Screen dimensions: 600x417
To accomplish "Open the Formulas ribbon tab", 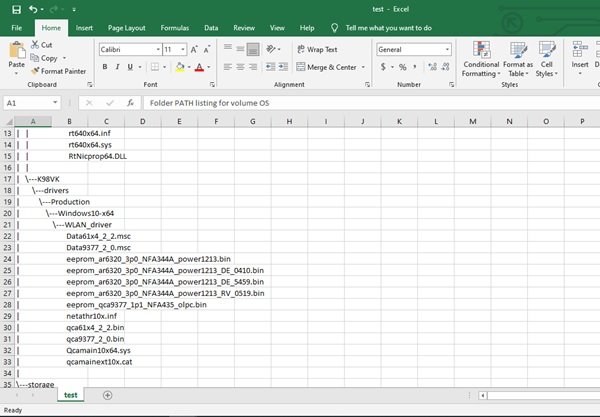I will 174,28.
